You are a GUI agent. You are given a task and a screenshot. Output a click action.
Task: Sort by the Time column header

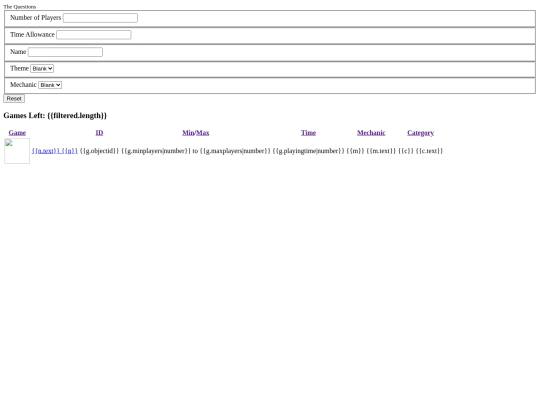pos(308,133)
